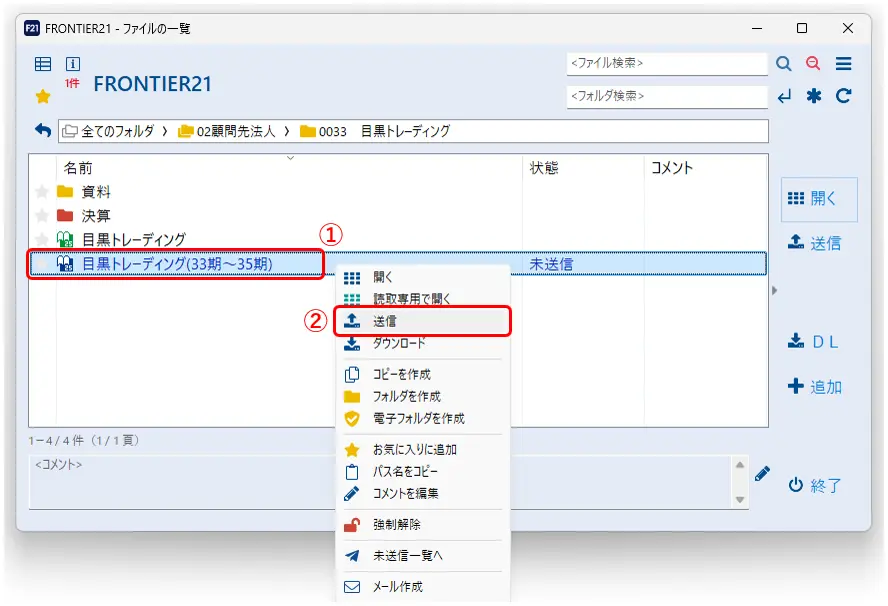
Task: Click the pencil edit comment icon
Action: tap(763, 473)
